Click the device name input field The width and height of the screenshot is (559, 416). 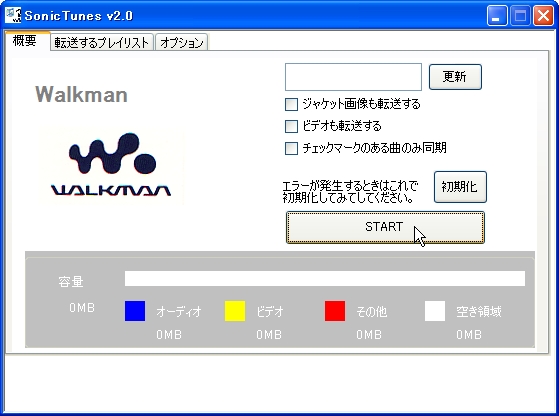353,77
